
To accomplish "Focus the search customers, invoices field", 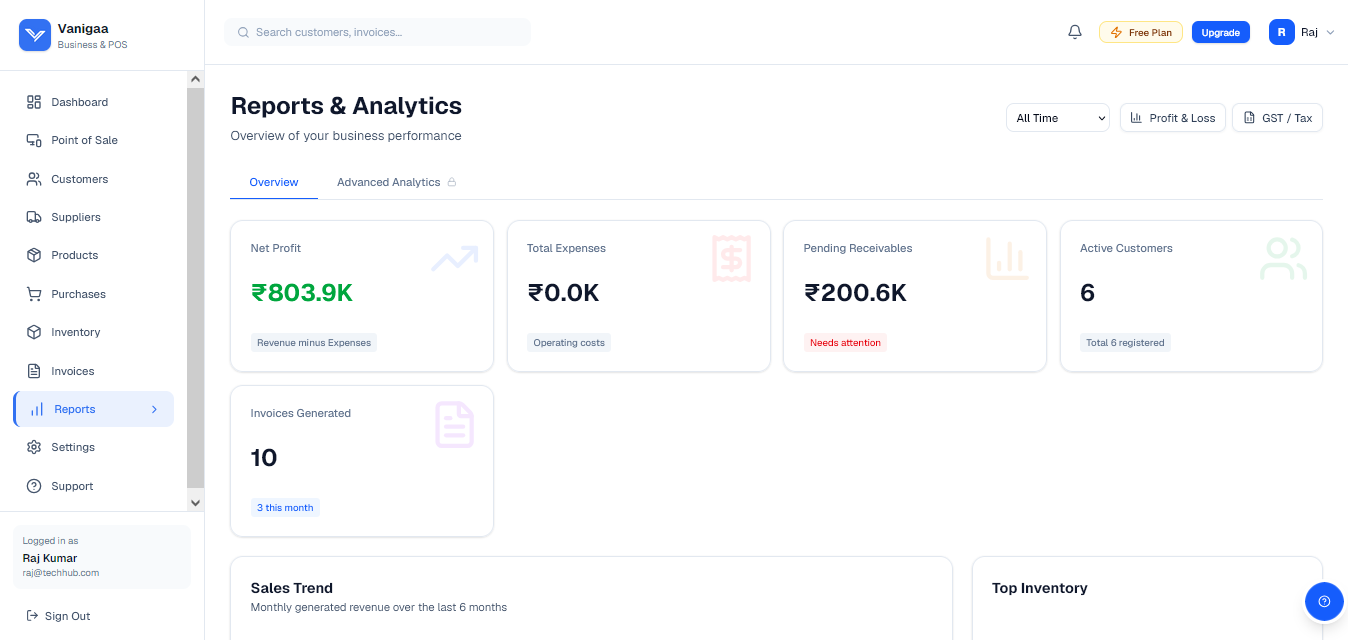I will click(377, 32).
